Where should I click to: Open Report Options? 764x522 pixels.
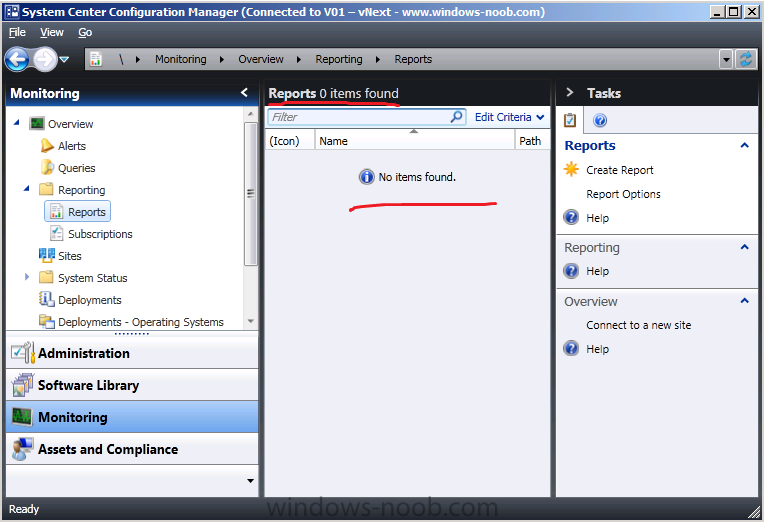click(x=623, y=194)
